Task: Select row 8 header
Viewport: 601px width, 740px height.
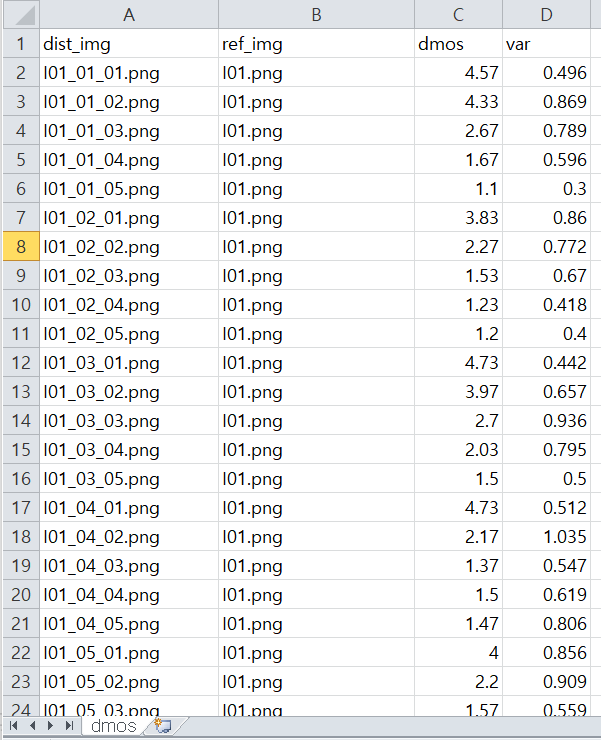Action: click(x=21, y=246)
